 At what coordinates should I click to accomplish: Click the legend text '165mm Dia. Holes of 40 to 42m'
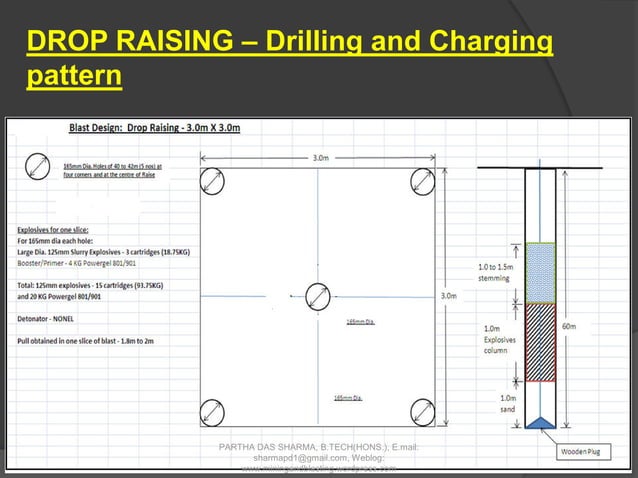click(x=113, y=170)
